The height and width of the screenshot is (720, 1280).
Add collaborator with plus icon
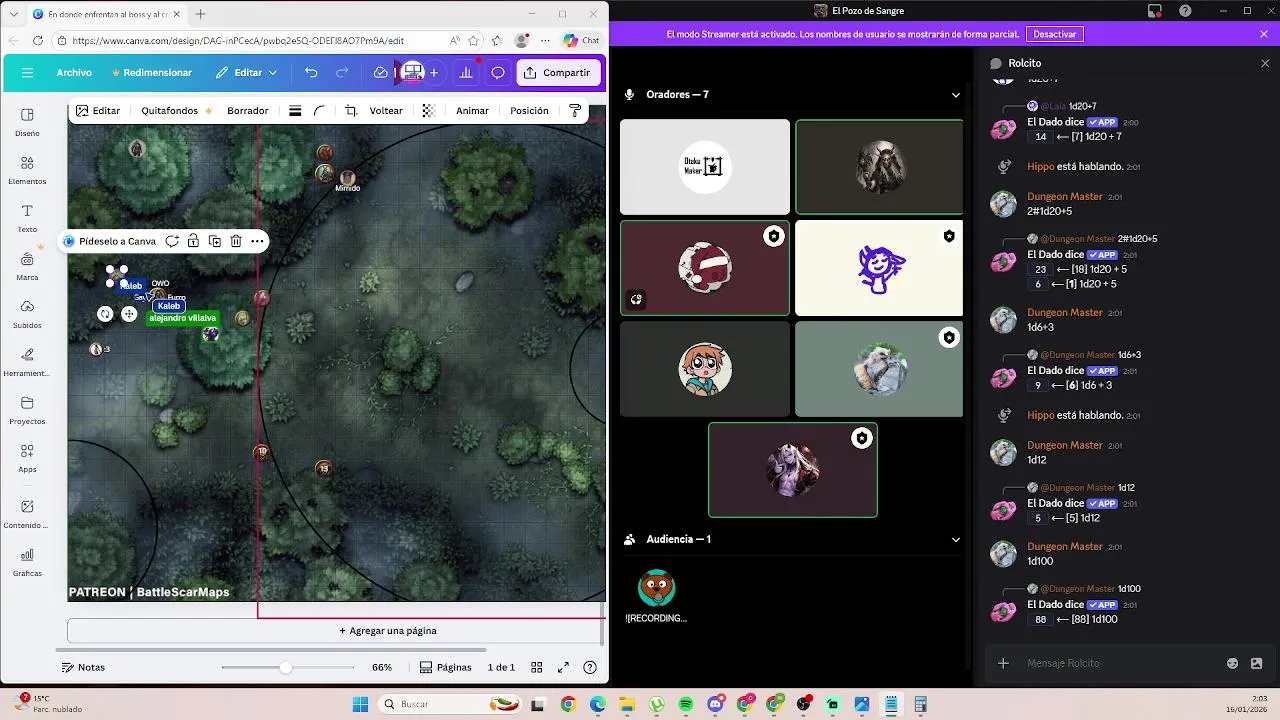pos(434,73)
